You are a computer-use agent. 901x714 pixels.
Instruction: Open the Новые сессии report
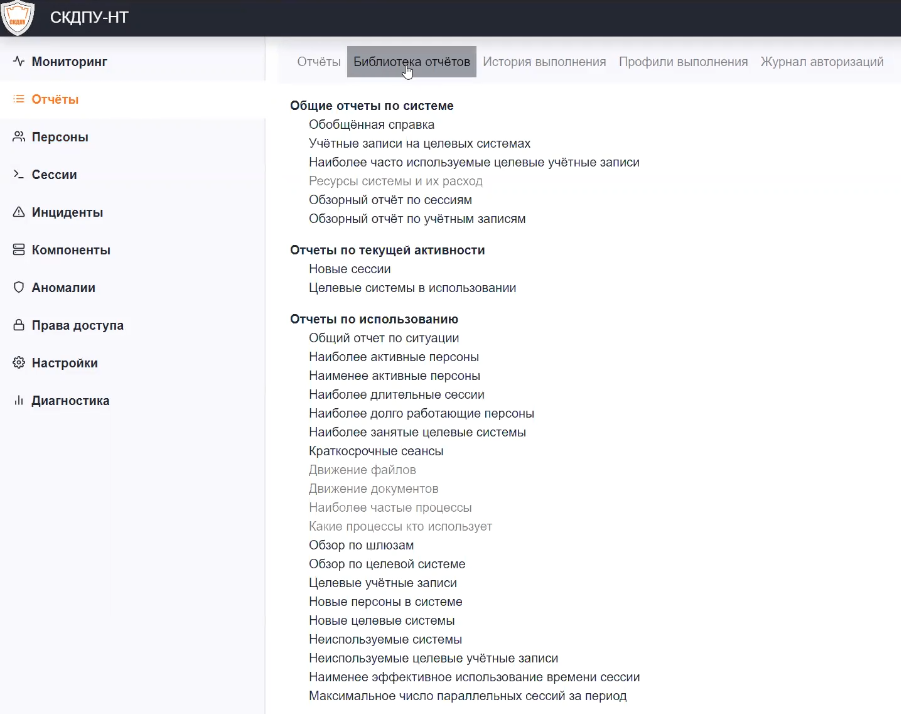click(350, 269)
